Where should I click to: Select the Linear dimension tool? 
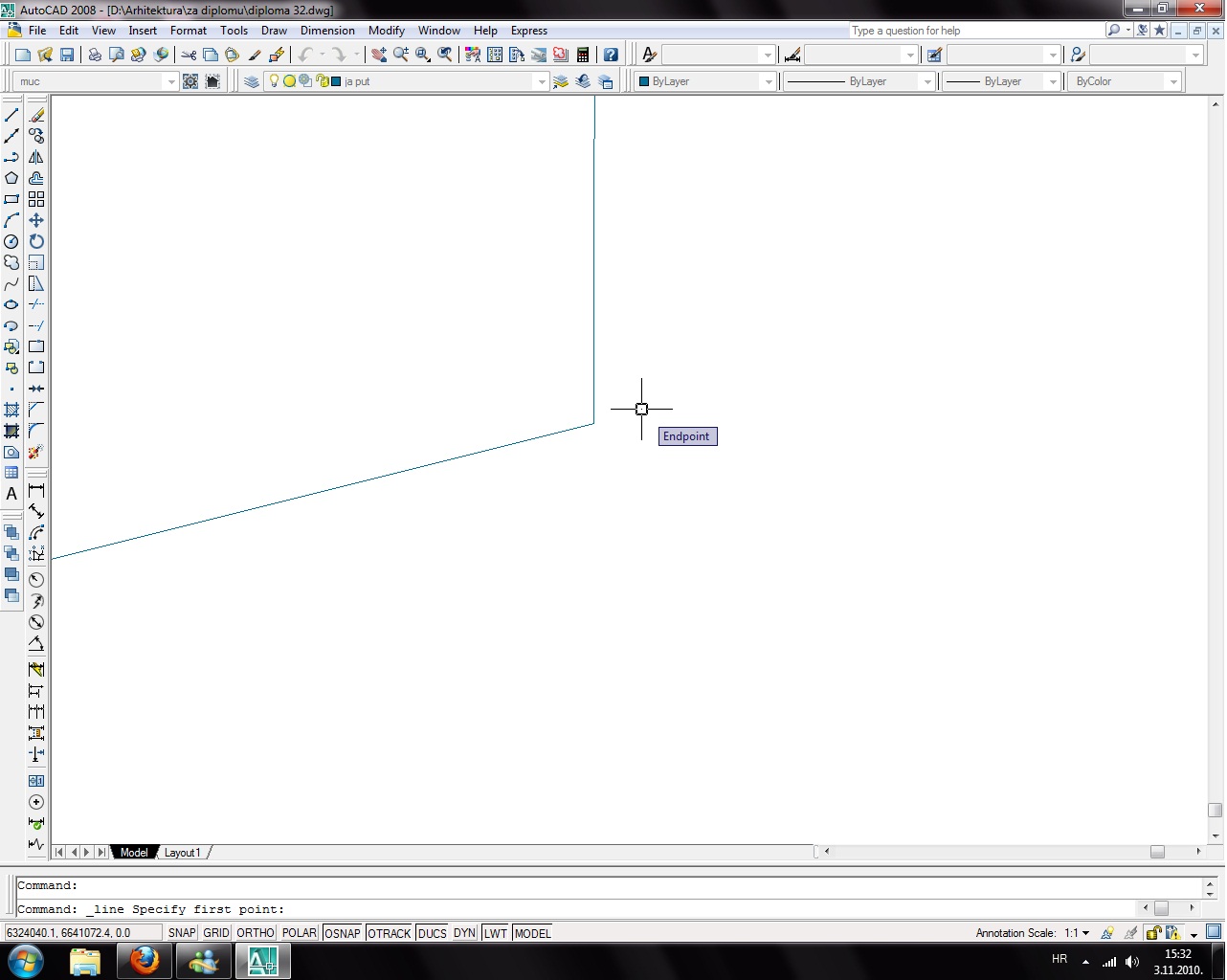36,491
